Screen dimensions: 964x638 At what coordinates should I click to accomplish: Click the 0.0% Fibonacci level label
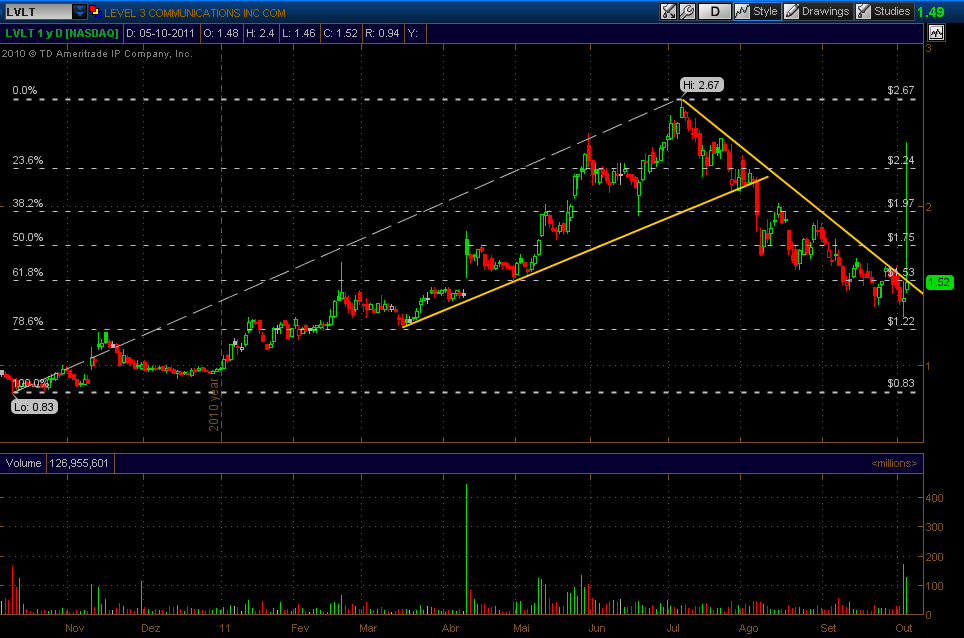click(25, 90)
